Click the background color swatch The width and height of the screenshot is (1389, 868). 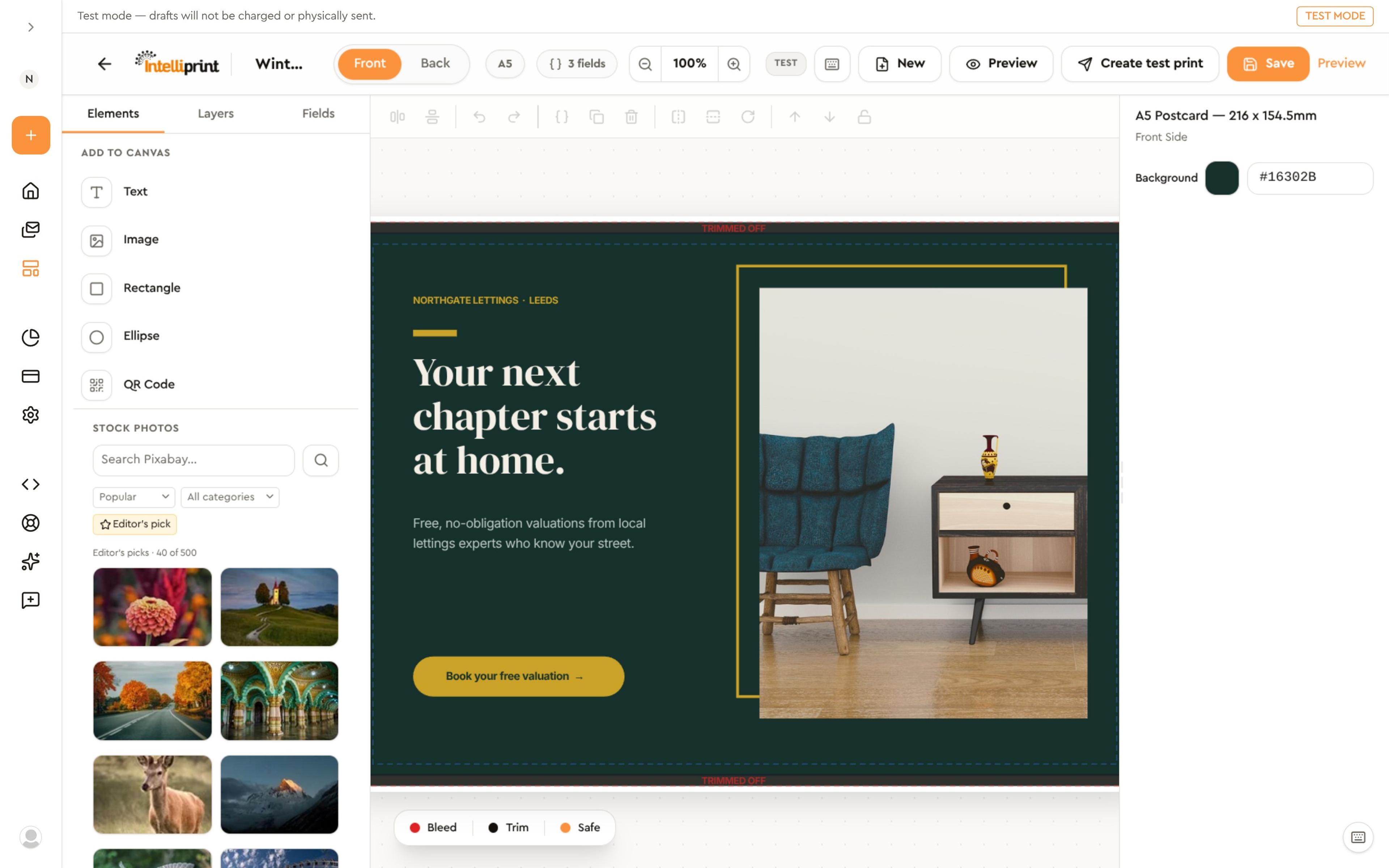(1222, 178)
